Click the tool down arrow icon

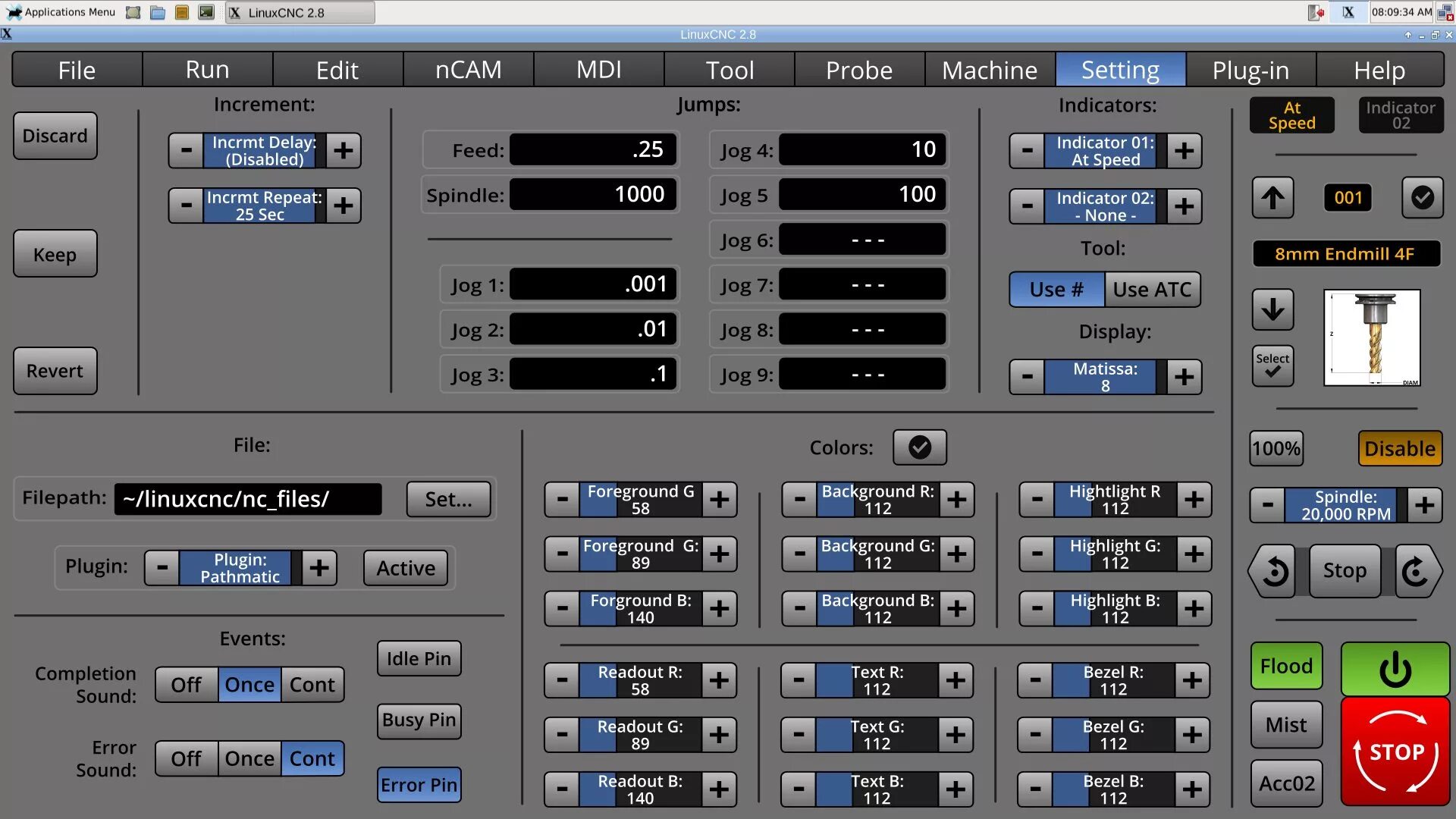tap(1273, 309)
